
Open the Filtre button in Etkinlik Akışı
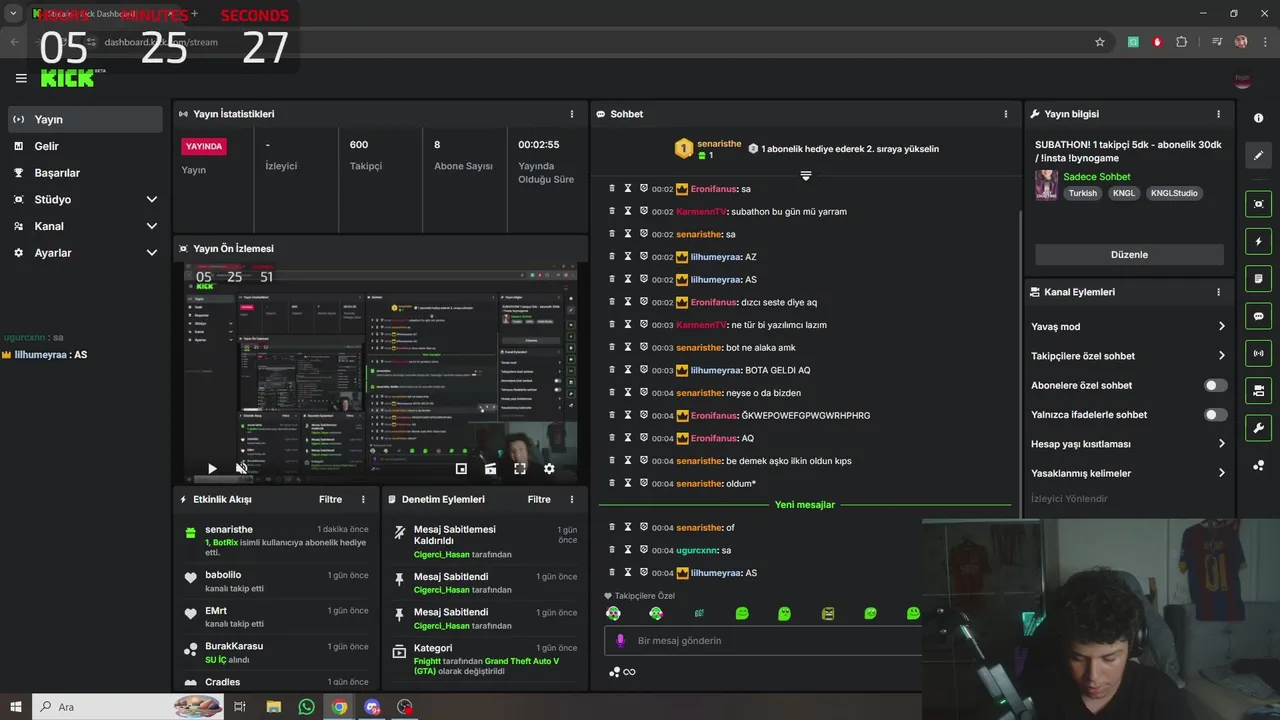click(330, 499)
